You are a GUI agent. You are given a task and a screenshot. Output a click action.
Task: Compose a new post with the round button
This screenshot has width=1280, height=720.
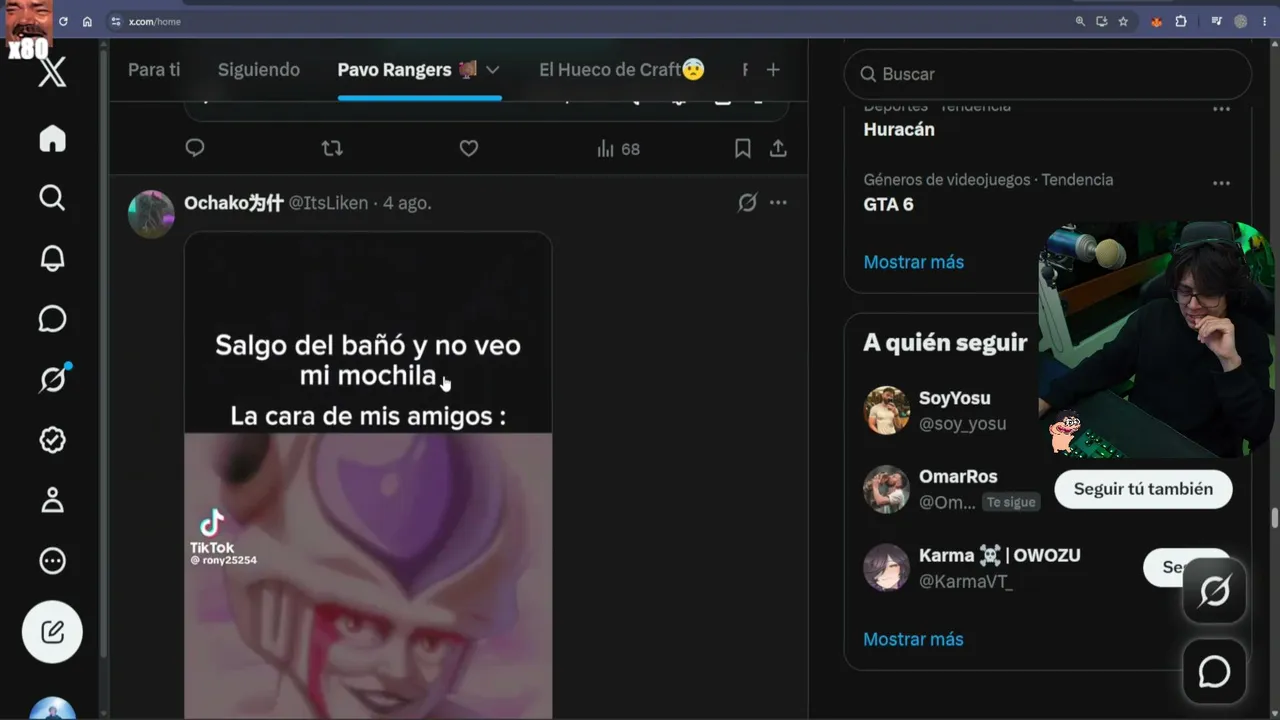click(x=52, y=632)
